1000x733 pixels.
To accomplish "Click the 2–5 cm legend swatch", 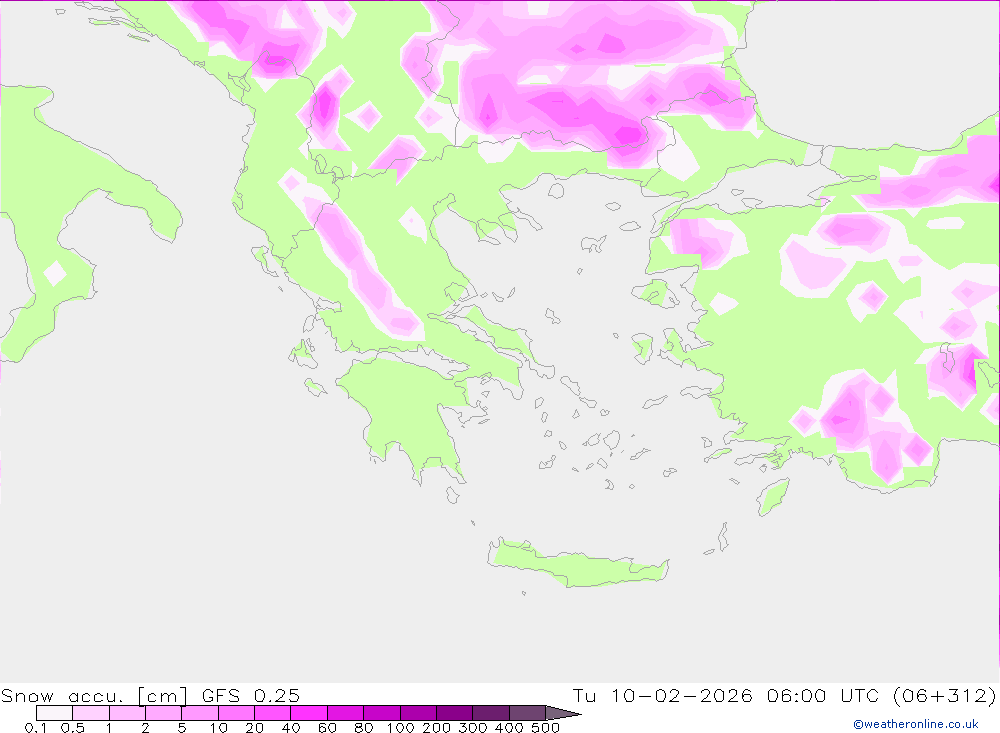I will 164,713.
